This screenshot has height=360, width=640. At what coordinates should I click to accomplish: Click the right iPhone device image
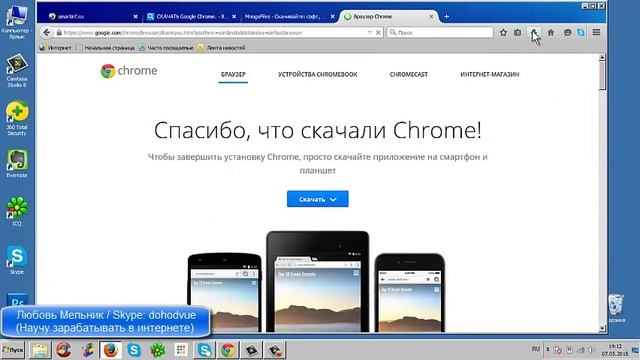click(409, 293)
